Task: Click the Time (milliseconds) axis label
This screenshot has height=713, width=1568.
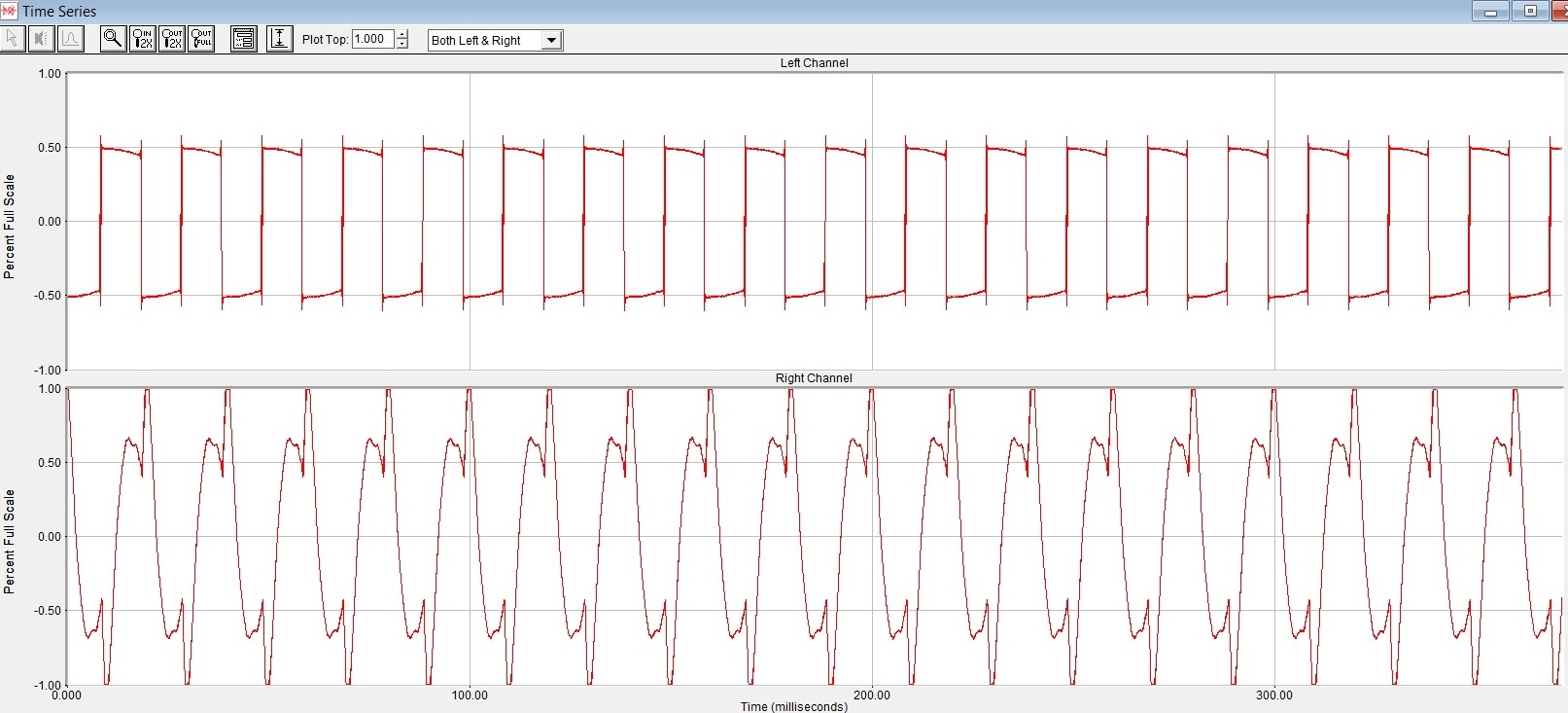Action: [793, 706]
